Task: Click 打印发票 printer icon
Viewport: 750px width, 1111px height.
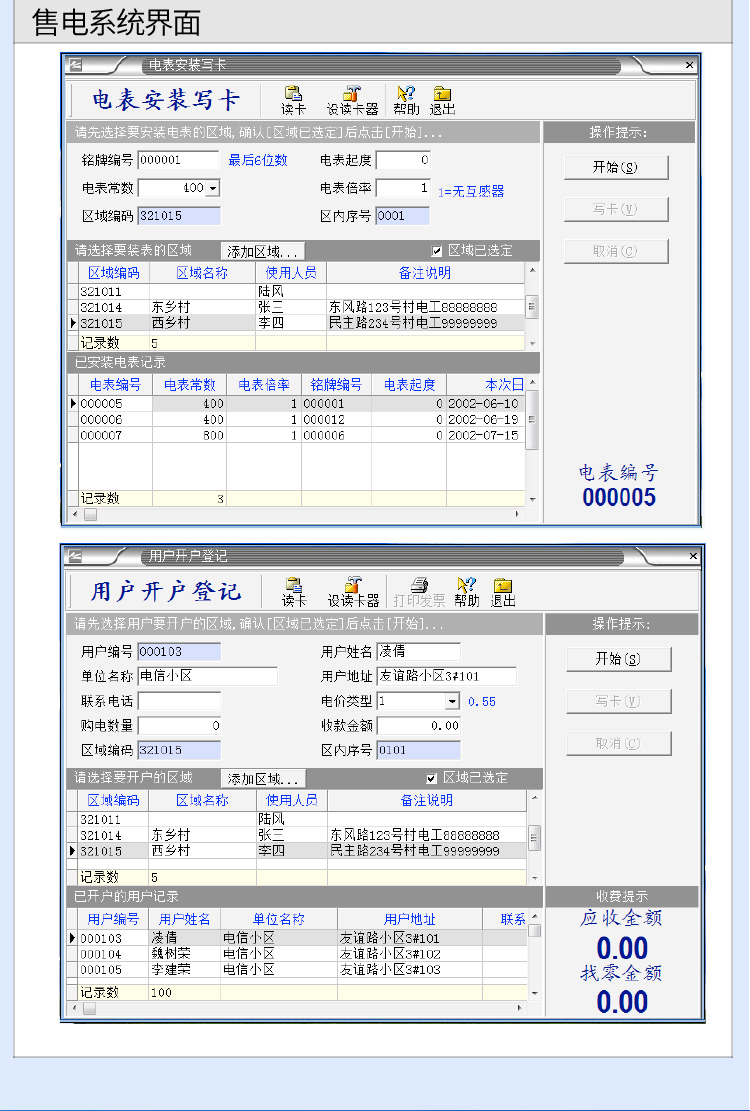Action: click(419, 587)
